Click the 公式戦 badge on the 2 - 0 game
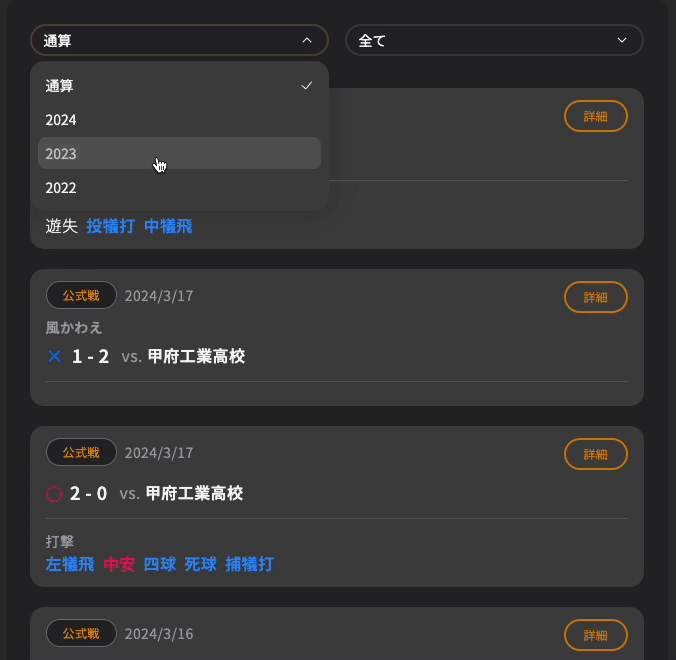Screen dimensions: 676x660 [x=81, y=452]
